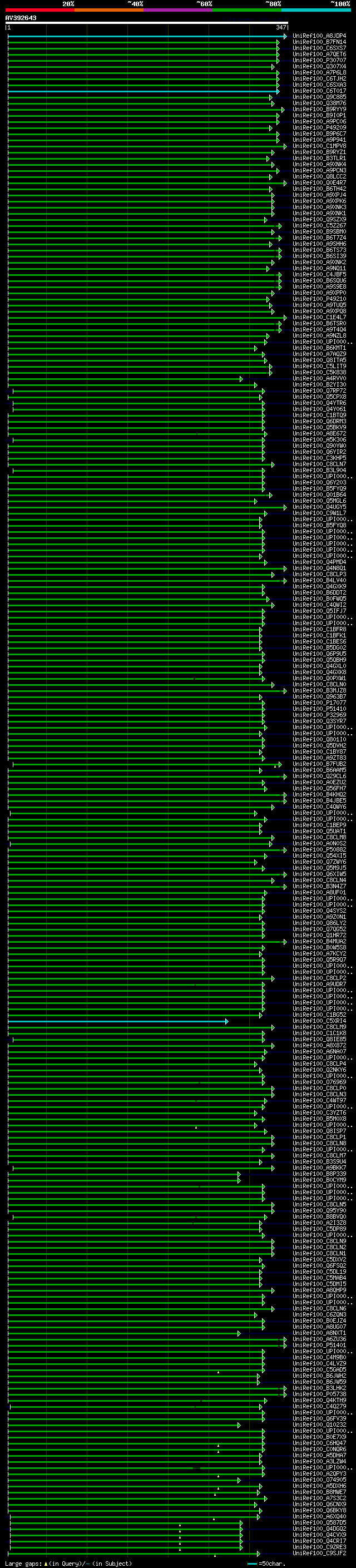Click label UniRef100_C4JBF5

(319, 275)
